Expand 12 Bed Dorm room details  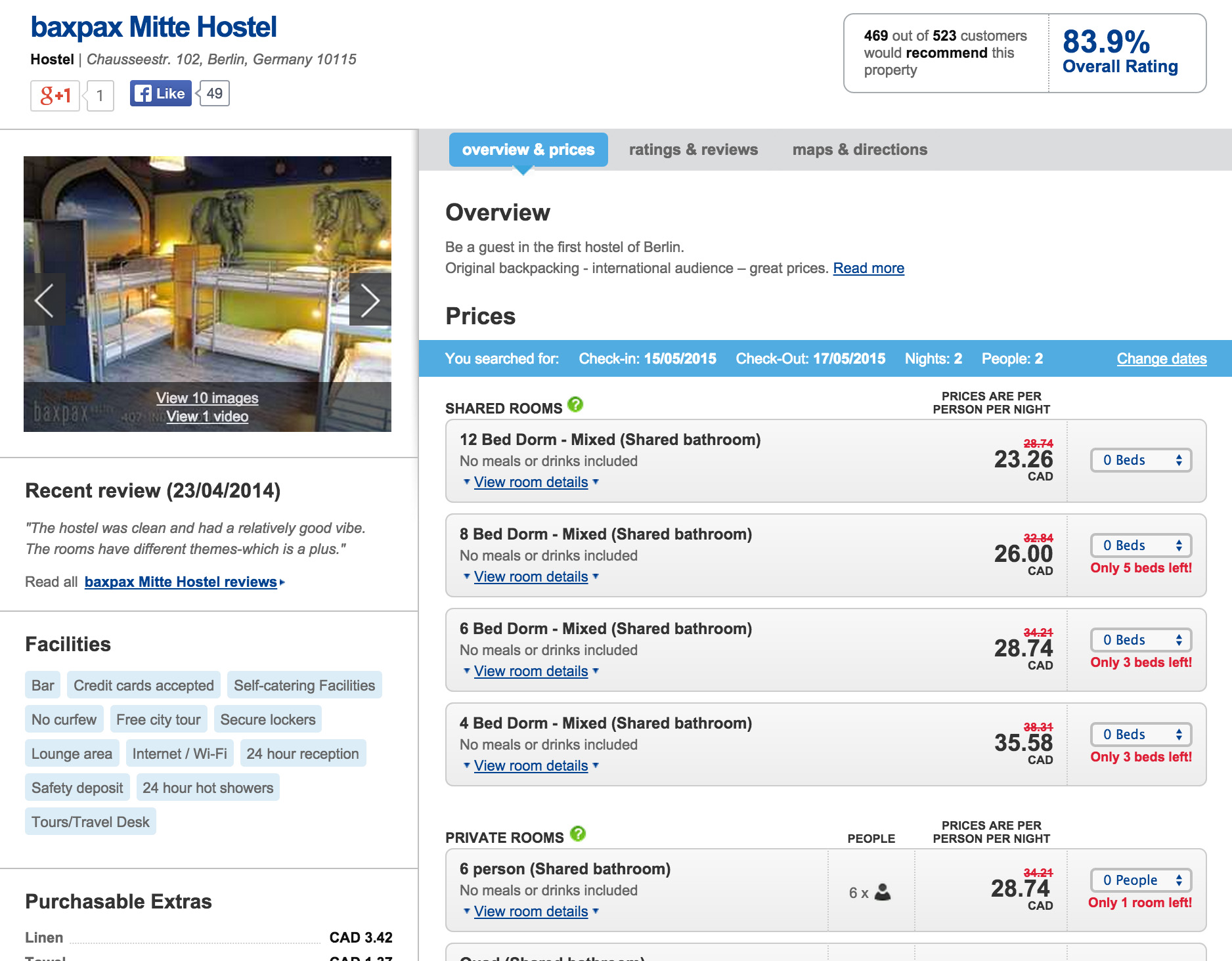531,482
